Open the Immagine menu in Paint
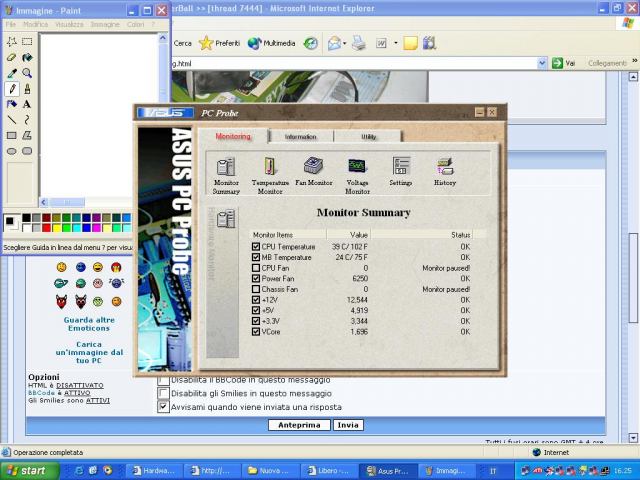Viewport: 640px width, 480px height. [x=105, y=24]
